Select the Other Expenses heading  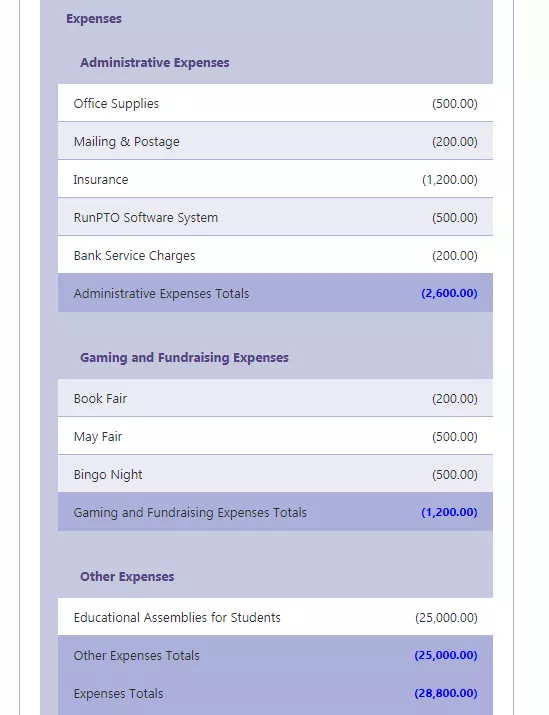point(127,576)
